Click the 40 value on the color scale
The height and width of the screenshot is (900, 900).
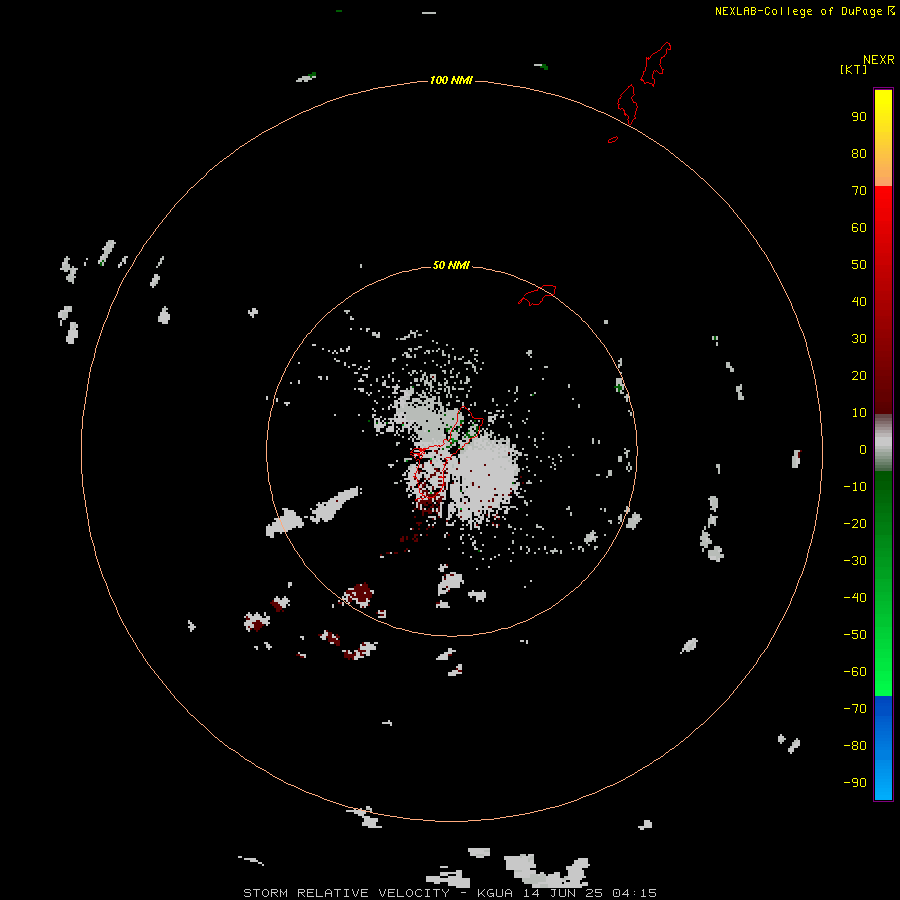[859, 302]
